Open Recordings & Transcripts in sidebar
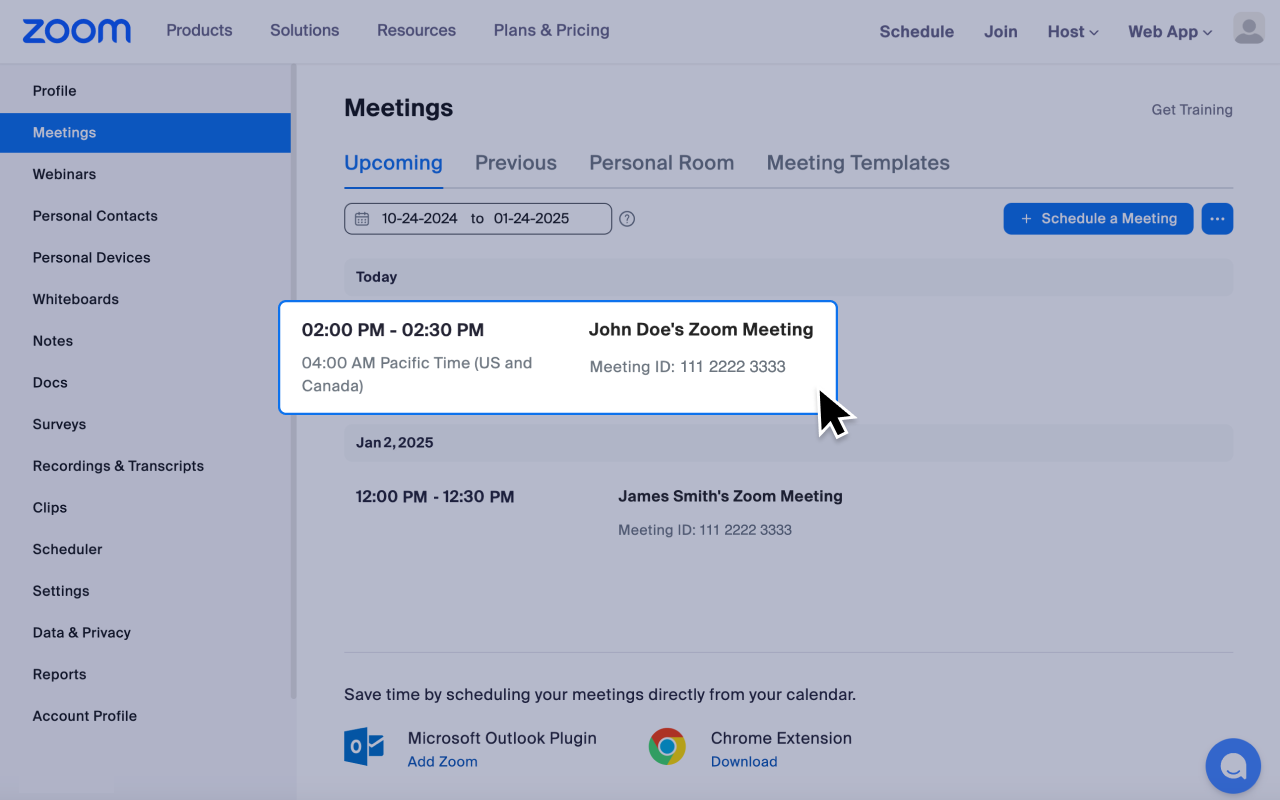This screenshot has width=1280, height=800. 118,466
